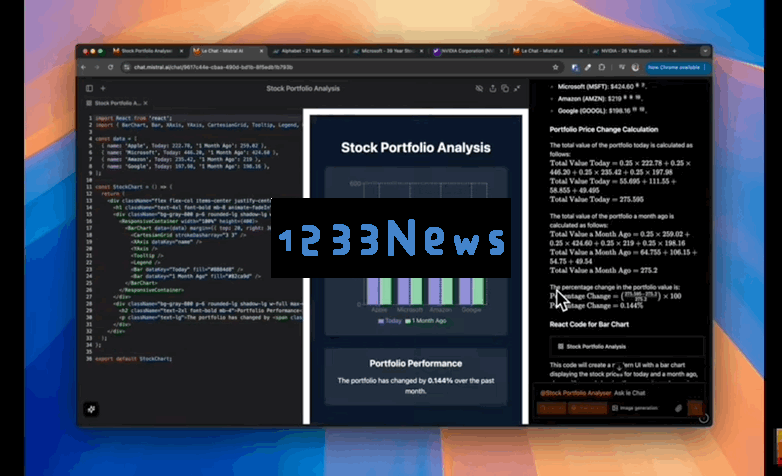Close the Alphabet - 21 Year Stock tab
This screenshot has height=476, width=782.
(342, 51)
